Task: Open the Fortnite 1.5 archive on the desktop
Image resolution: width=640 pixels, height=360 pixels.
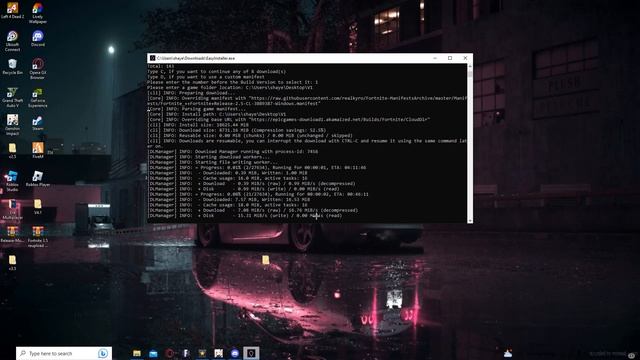Action: [38, 236]
